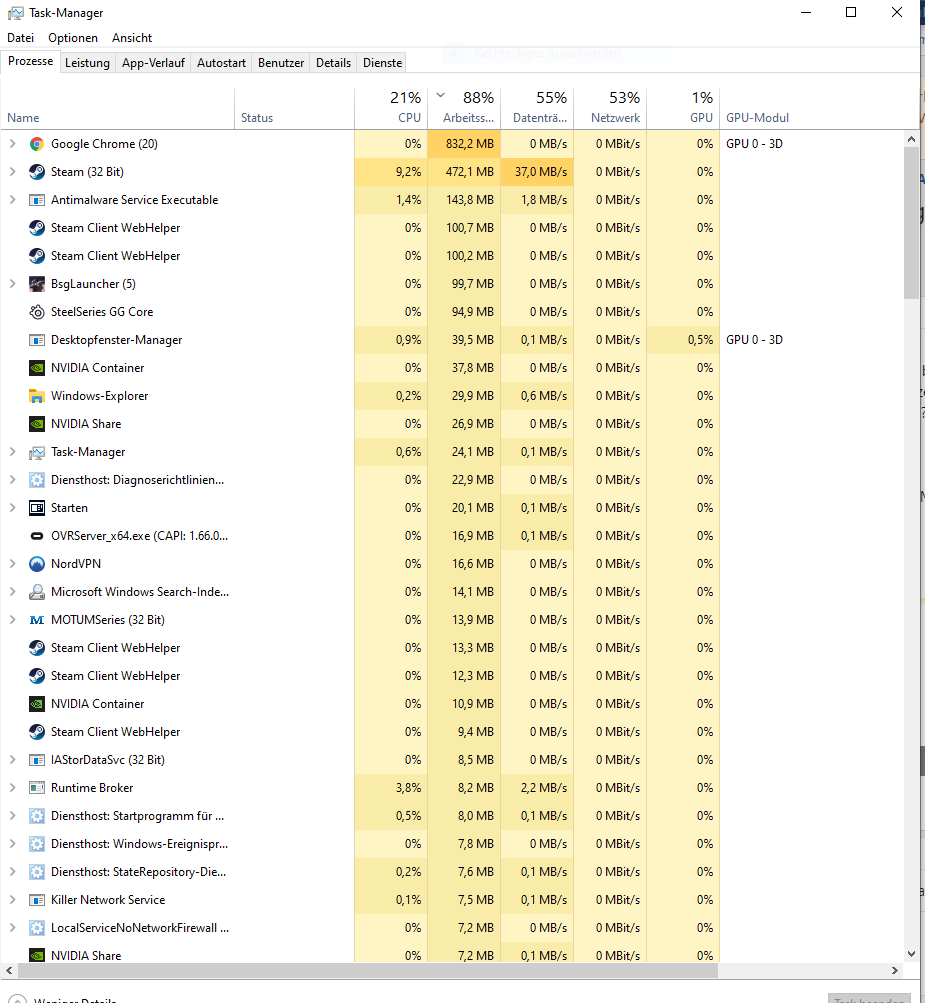Click the MOTUMSeries process icon

coord(37,620)
